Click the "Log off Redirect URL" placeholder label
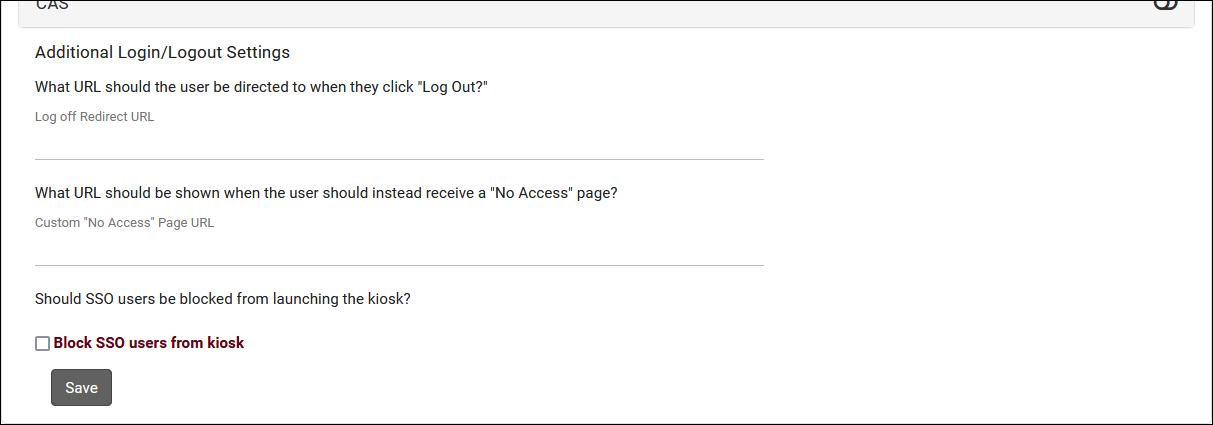The height and width of the screenshot is (425, 1213). click(x=95, y=117)
